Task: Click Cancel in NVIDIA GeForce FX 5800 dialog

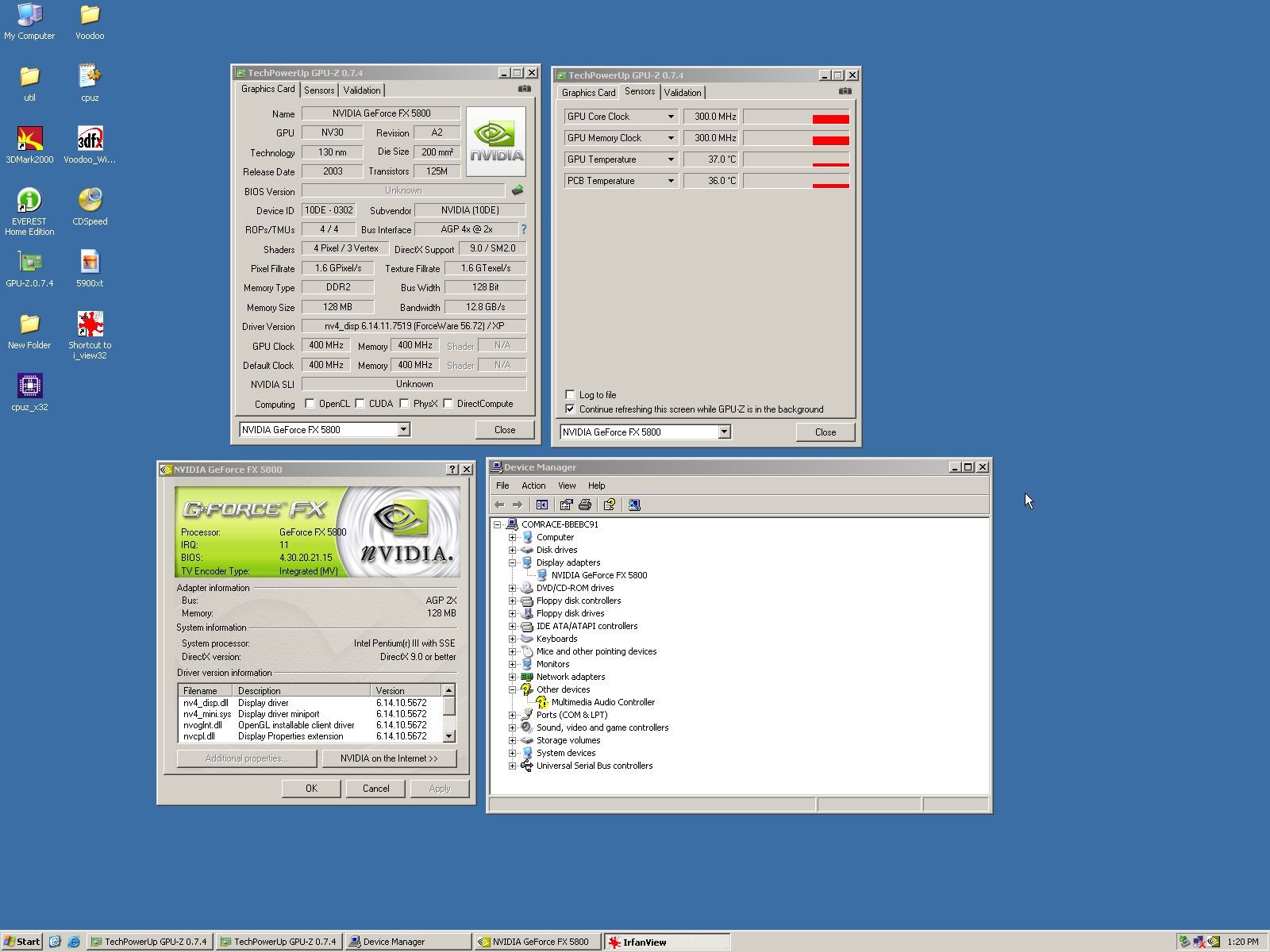Action: 375,789
